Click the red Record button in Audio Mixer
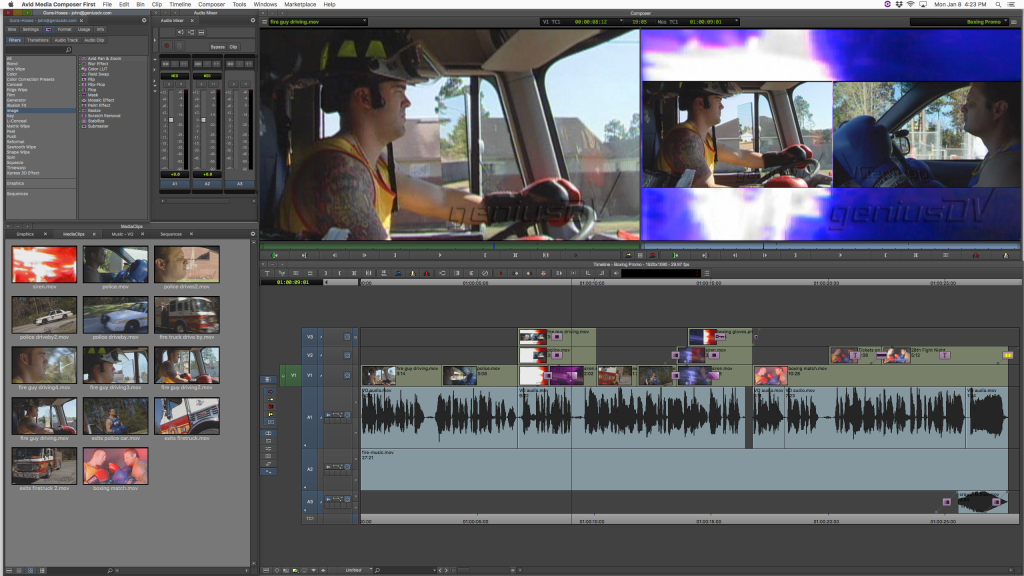The height and width of the screenshot is (576, 1024). pyautogui.click(x=167, y=46)
